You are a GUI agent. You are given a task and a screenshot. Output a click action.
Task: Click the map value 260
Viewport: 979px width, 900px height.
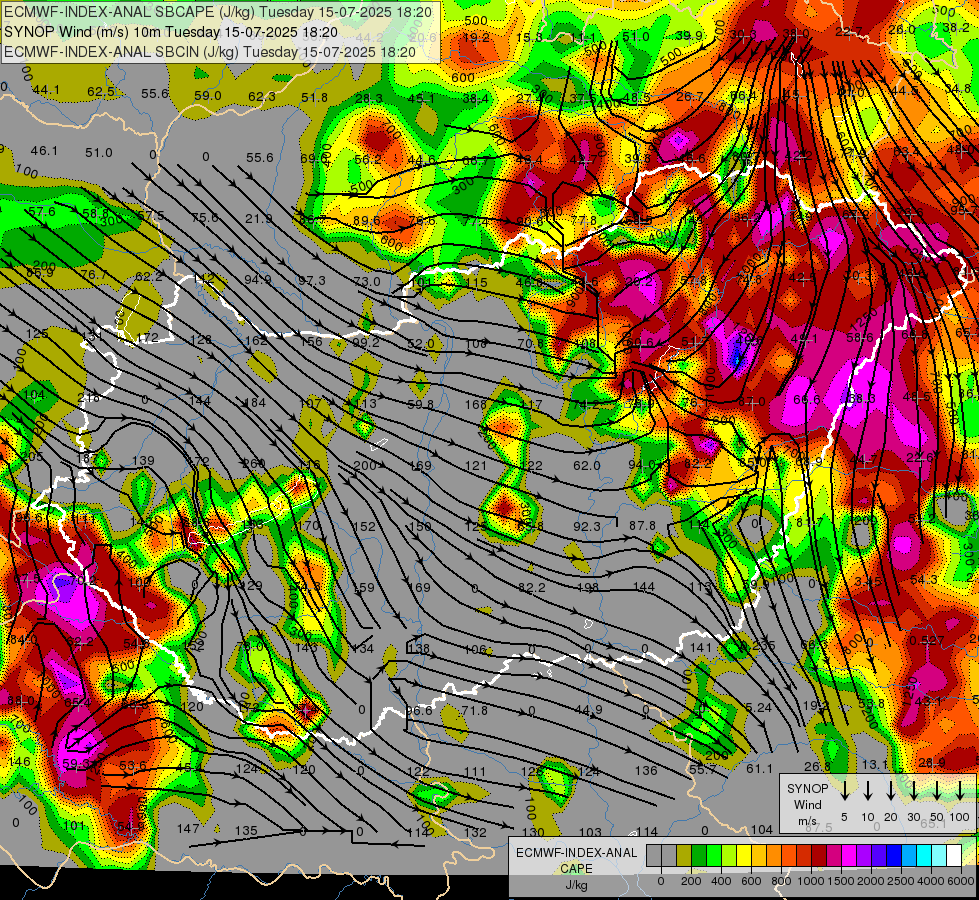(x=253, y=463)
